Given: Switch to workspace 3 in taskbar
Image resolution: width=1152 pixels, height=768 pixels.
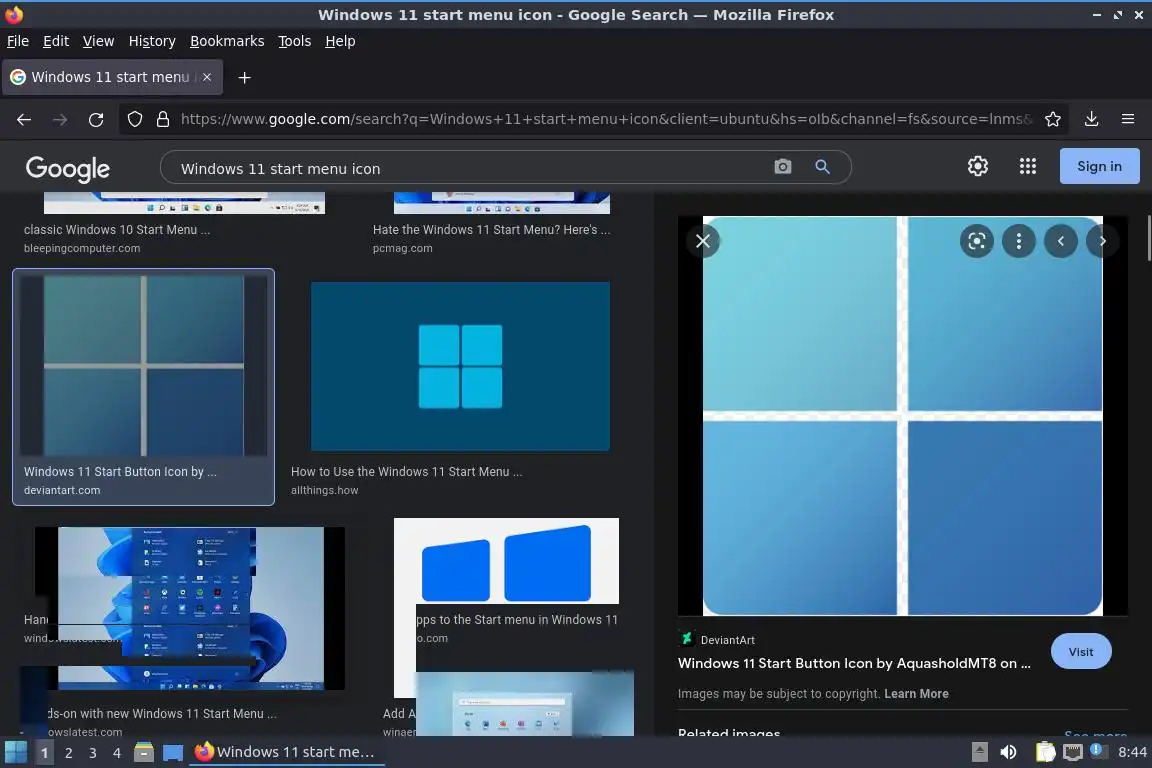Looking at the screenshot, I should 93,753.
